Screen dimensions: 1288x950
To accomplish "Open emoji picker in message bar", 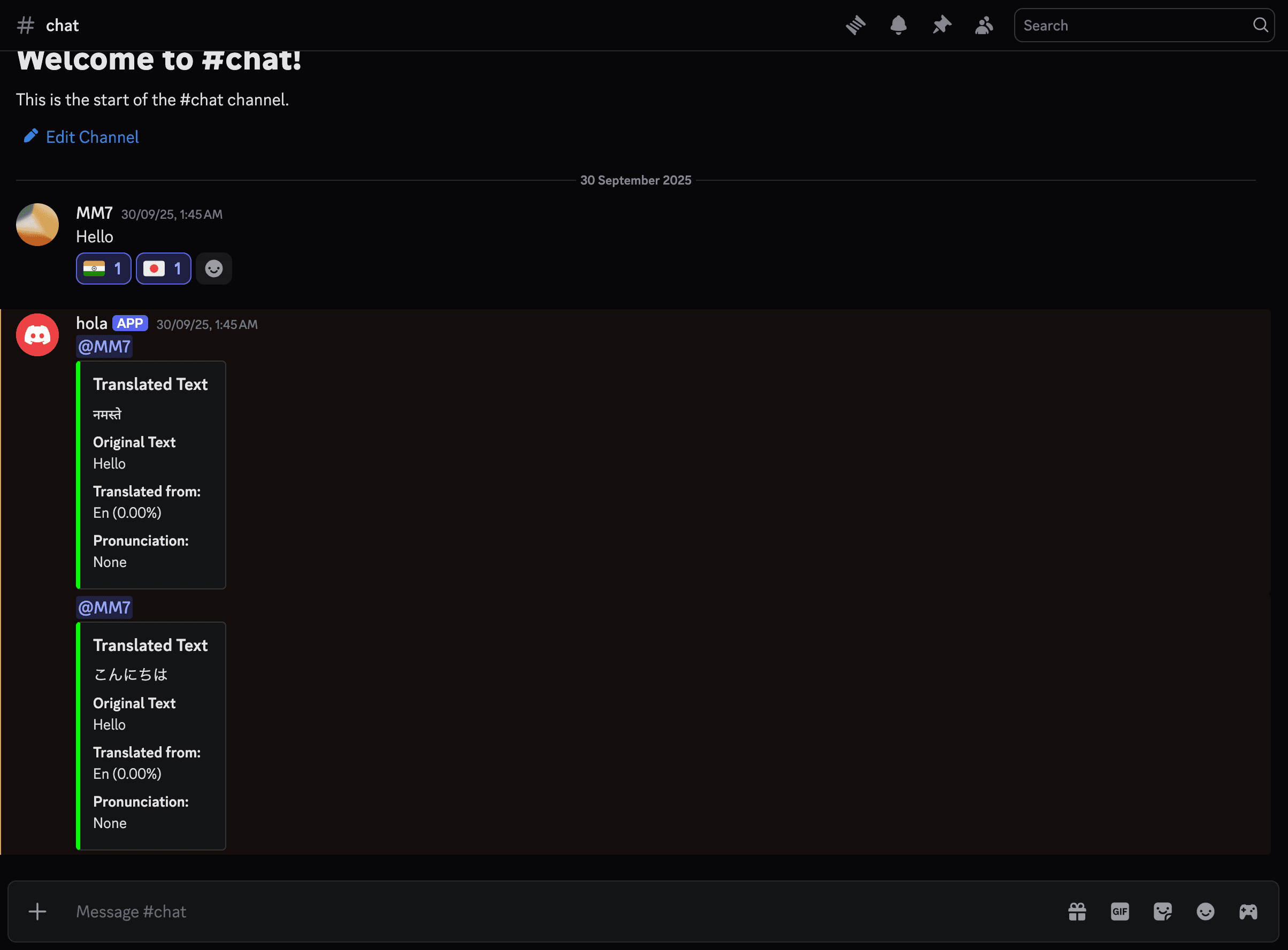I will click(1205, 911).
